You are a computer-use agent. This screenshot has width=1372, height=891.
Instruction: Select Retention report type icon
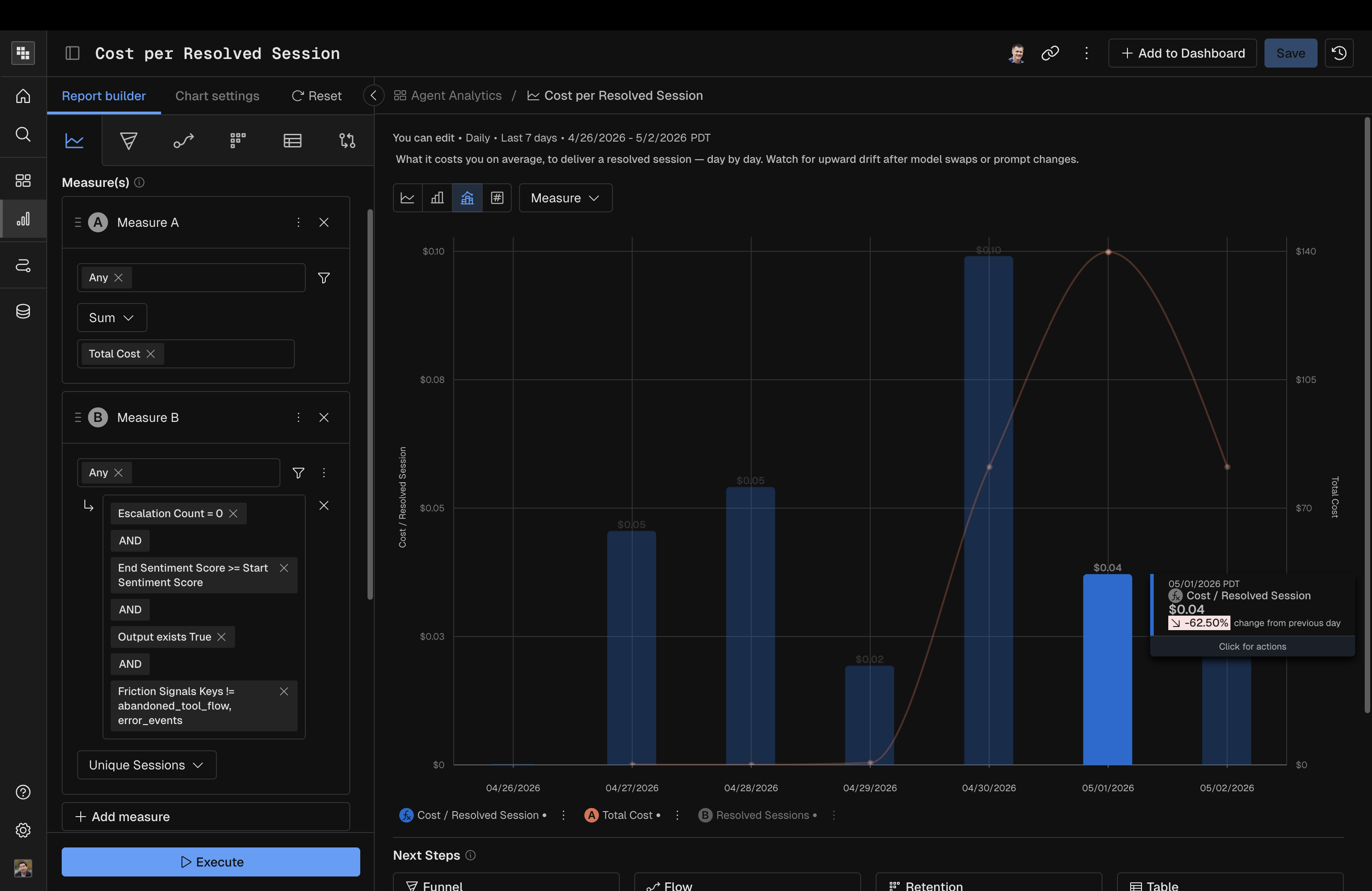(x=238, y=141)
